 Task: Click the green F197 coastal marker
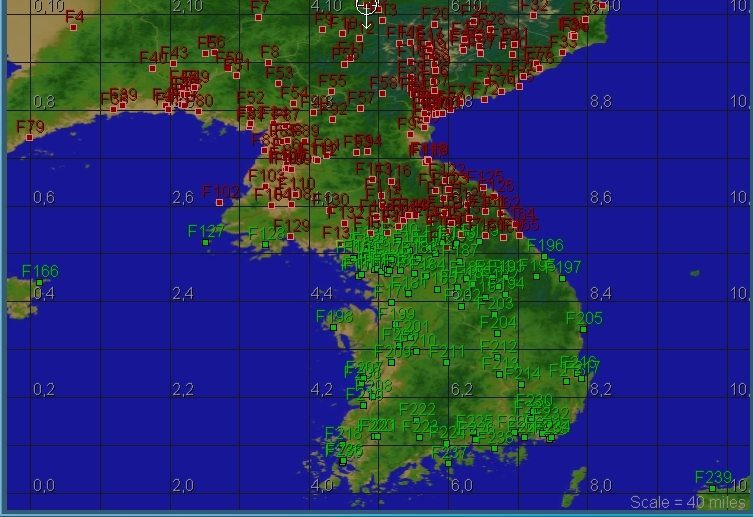[562, 278]
